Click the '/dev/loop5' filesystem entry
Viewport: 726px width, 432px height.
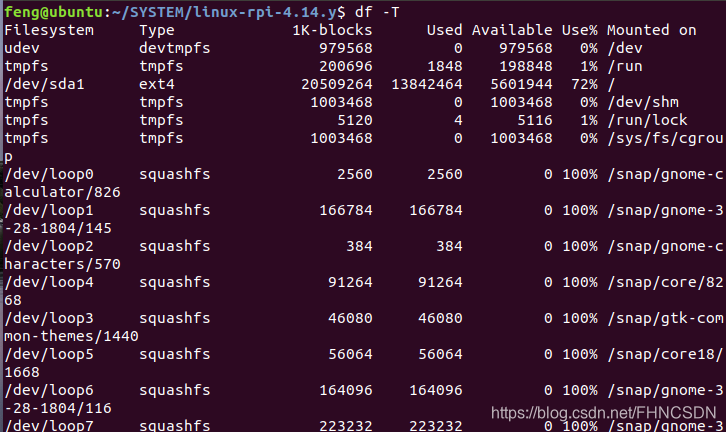pyautogui.click(x=49, y=355)
